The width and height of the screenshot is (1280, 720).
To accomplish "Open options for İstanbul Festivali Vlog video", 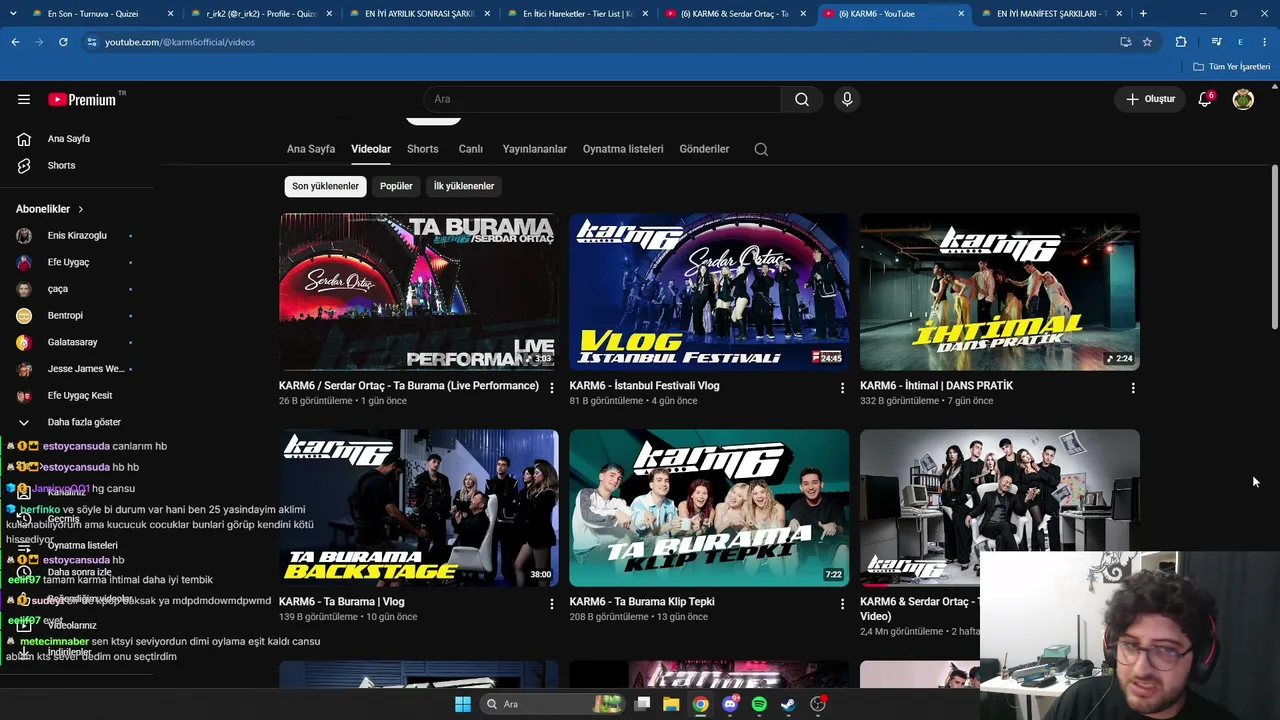I will click(x=842, y=388).
